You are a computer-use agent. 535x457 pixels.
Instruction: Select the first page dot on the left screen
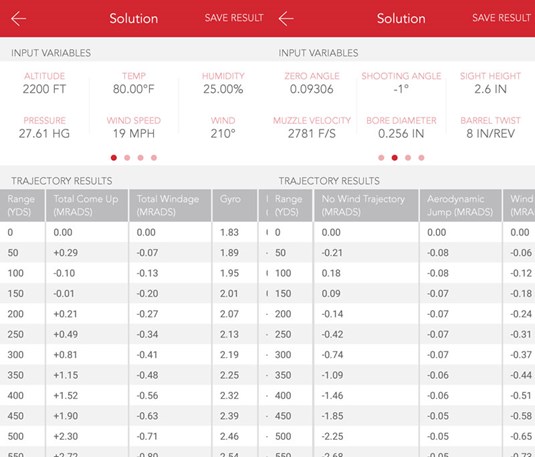pos(114,158)
